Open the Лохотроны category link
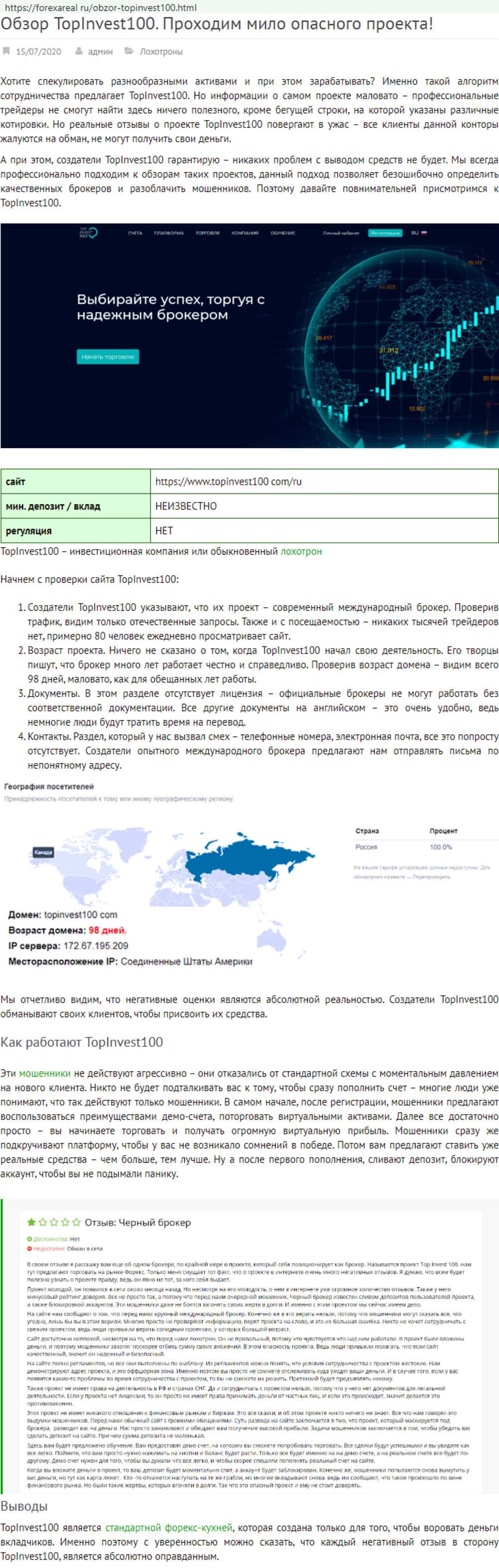 click(161, 52)
